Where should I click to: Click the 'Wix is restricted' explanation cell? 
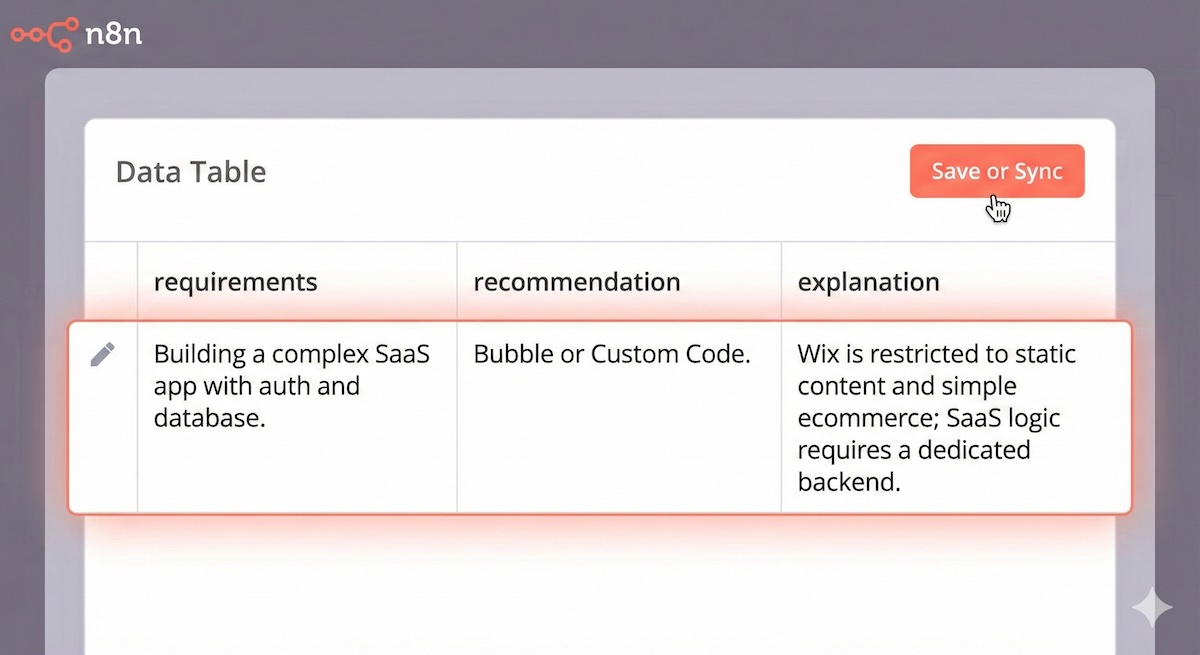[x=936, y=418]
